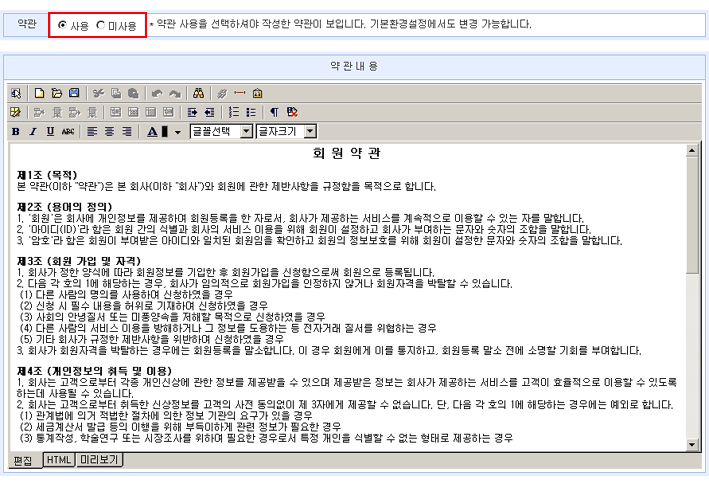Expand the font color dropdown arrow
This screenshot has height=486, width=709.
tap(178, 131)
